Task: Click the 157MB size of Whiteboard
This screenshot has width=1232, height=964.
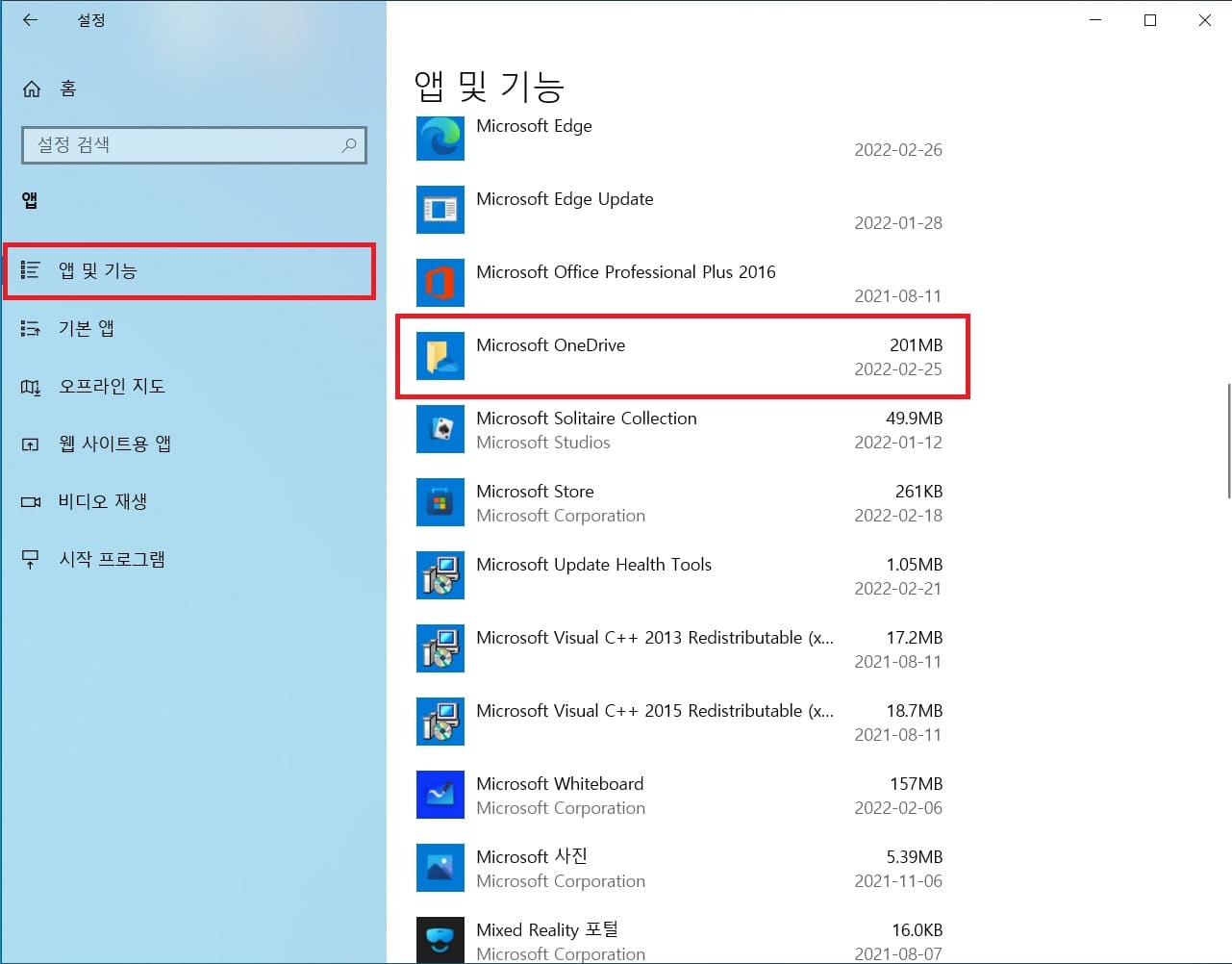Action: tap(916, 784)
